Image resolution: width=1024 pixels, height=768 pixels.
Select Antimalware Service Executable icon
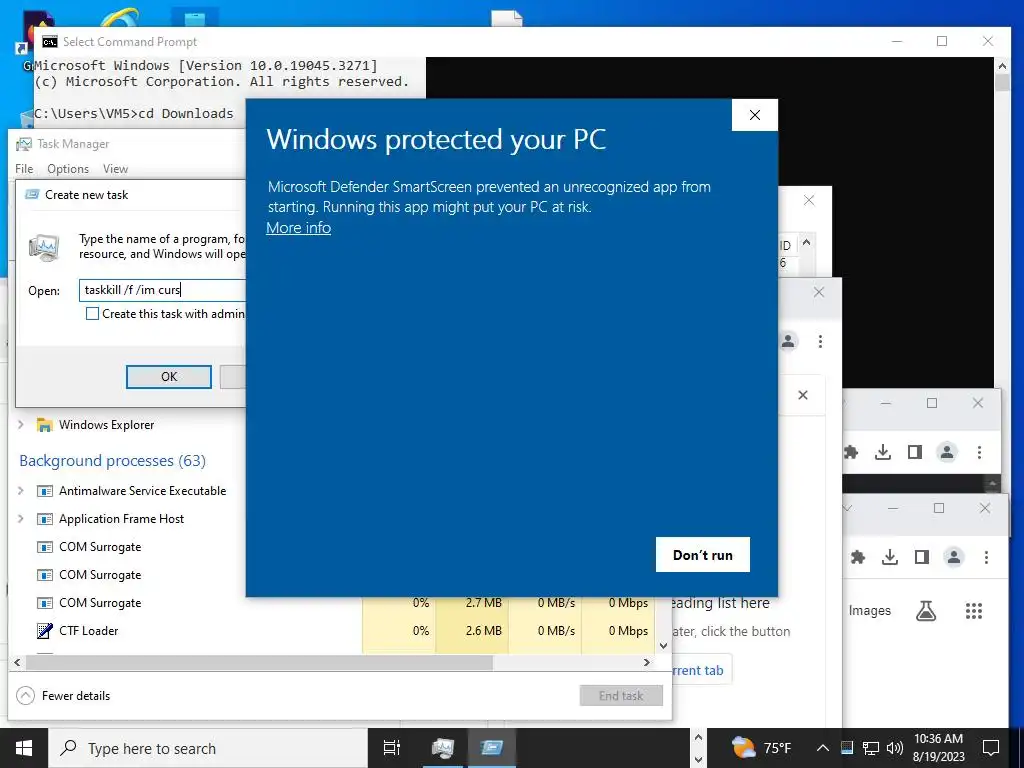pos(44,491)
